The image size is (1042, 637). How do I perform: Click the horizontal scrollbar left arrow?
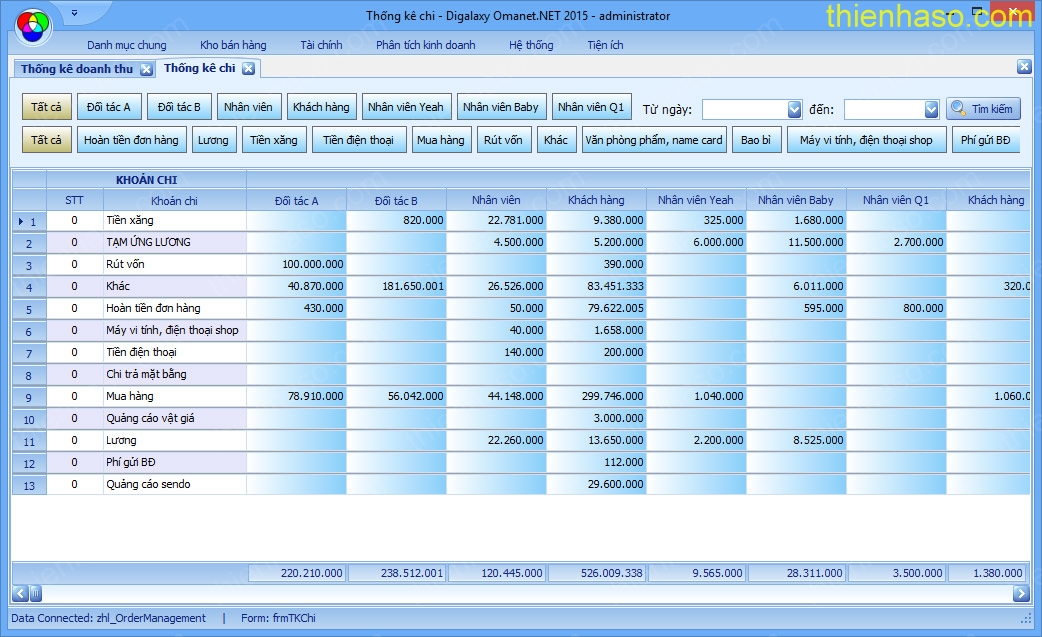tap(20, 594)
